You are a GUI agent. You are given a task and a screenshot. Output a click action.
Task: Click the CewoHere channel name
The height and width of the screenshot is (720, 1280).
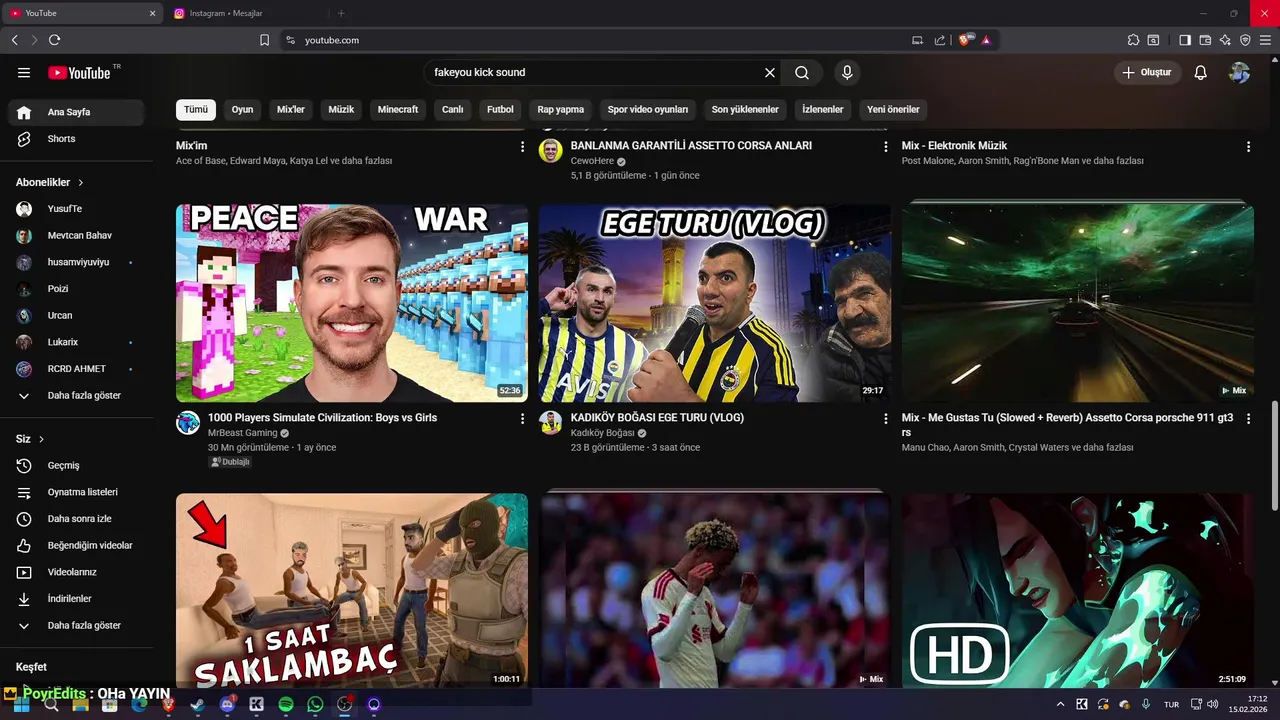592,161
